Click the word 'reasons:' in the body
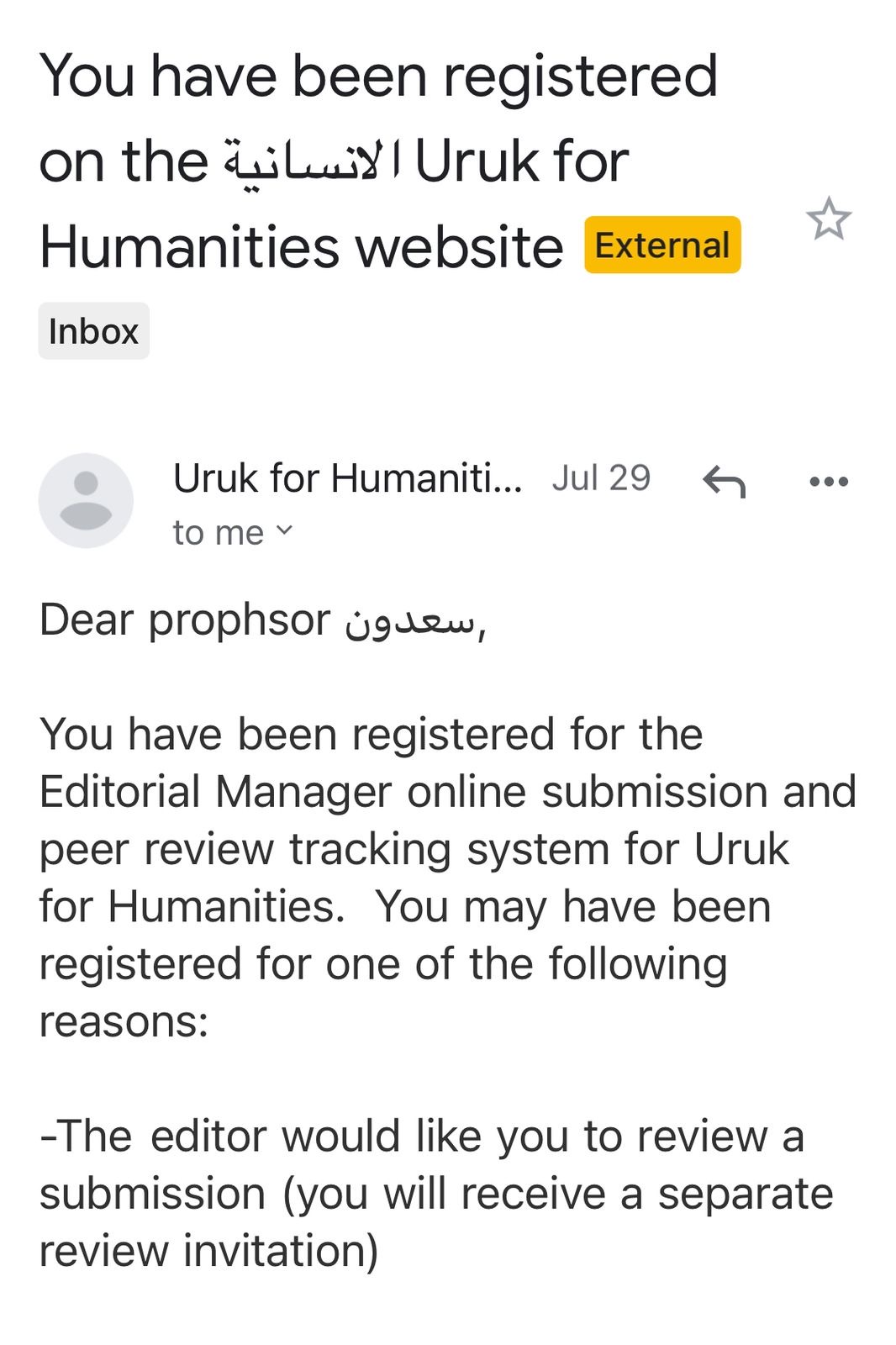This screenshot has width=896, height=1345. (124, 1022)
